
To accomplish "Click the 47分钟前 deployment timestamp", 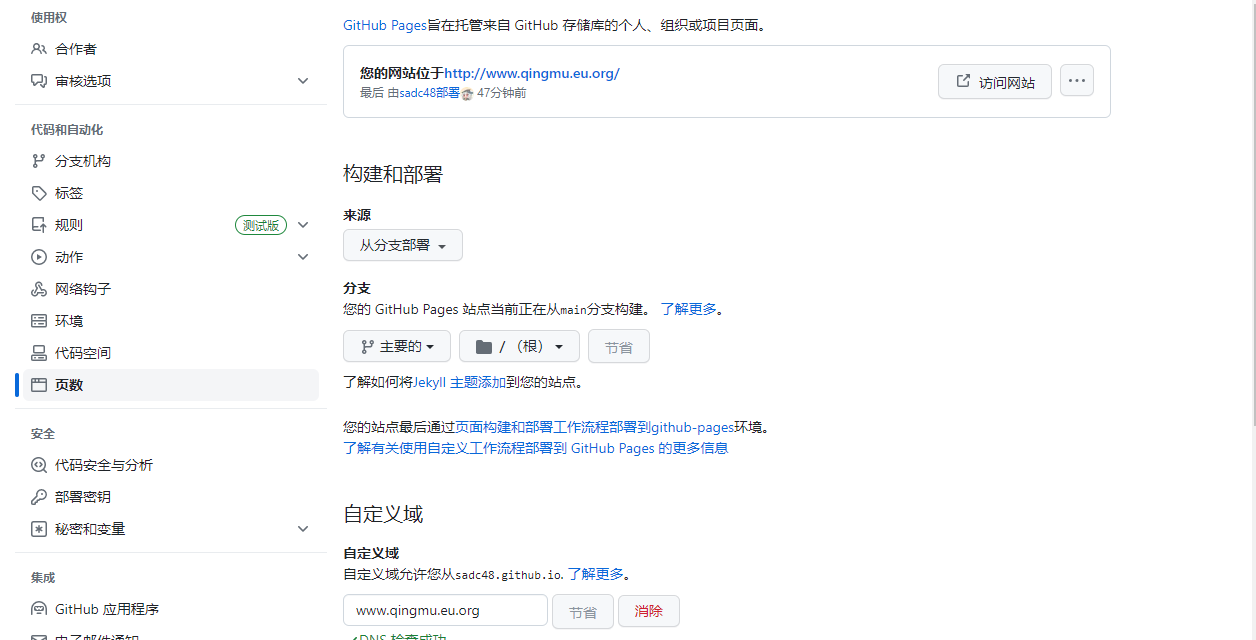I will pyautogui.click(x=501, y=93).
